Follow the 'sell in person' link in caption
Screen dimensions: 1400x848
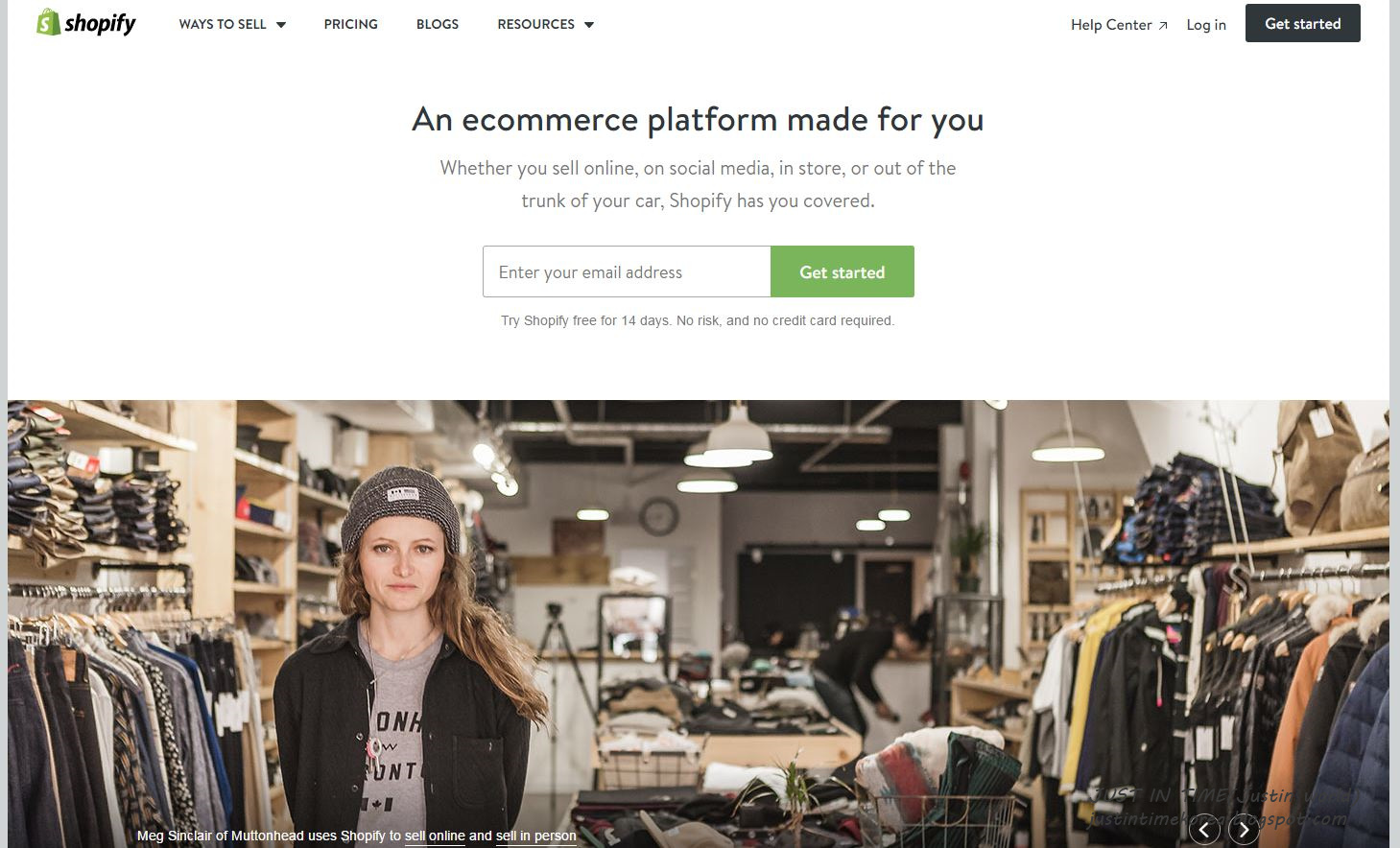(x=536, y=836)
